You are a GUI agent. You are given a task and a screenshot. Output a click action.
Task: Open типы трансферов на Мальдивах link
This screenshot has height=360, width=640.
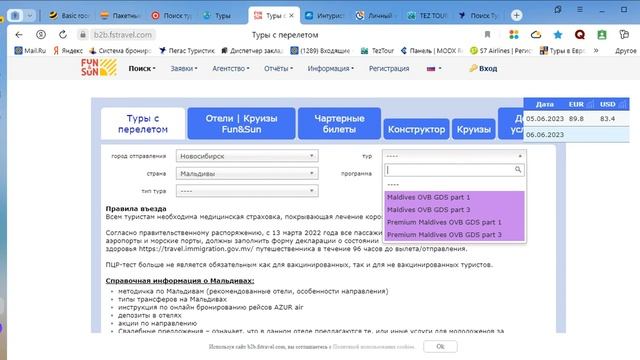click(x=172, y=299)
